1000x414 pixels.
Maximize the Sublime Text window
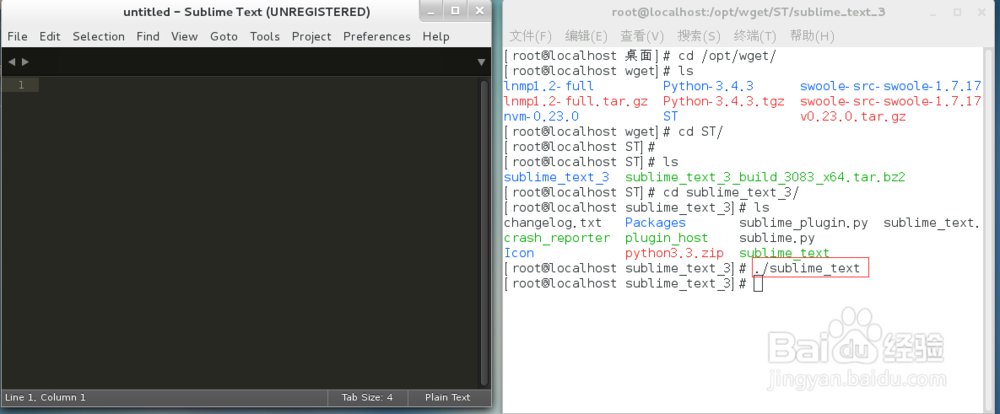(x=455, y=11)
